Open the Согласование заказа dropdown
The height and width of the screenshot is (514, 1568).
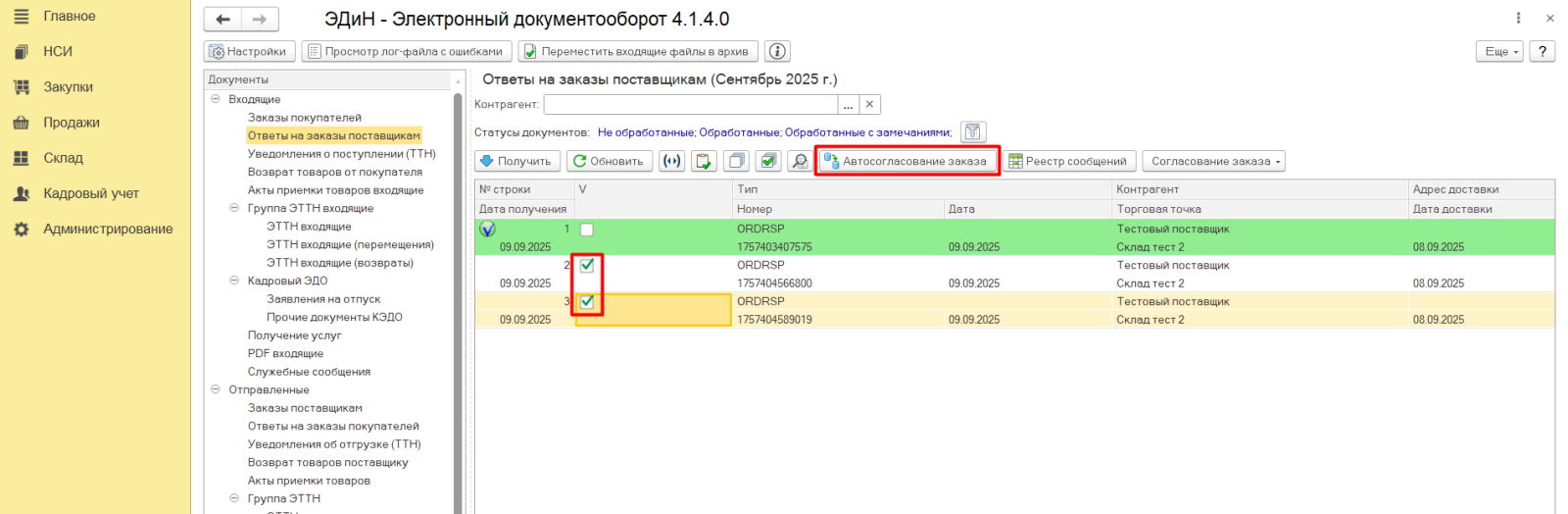(x=1213, y=161)
